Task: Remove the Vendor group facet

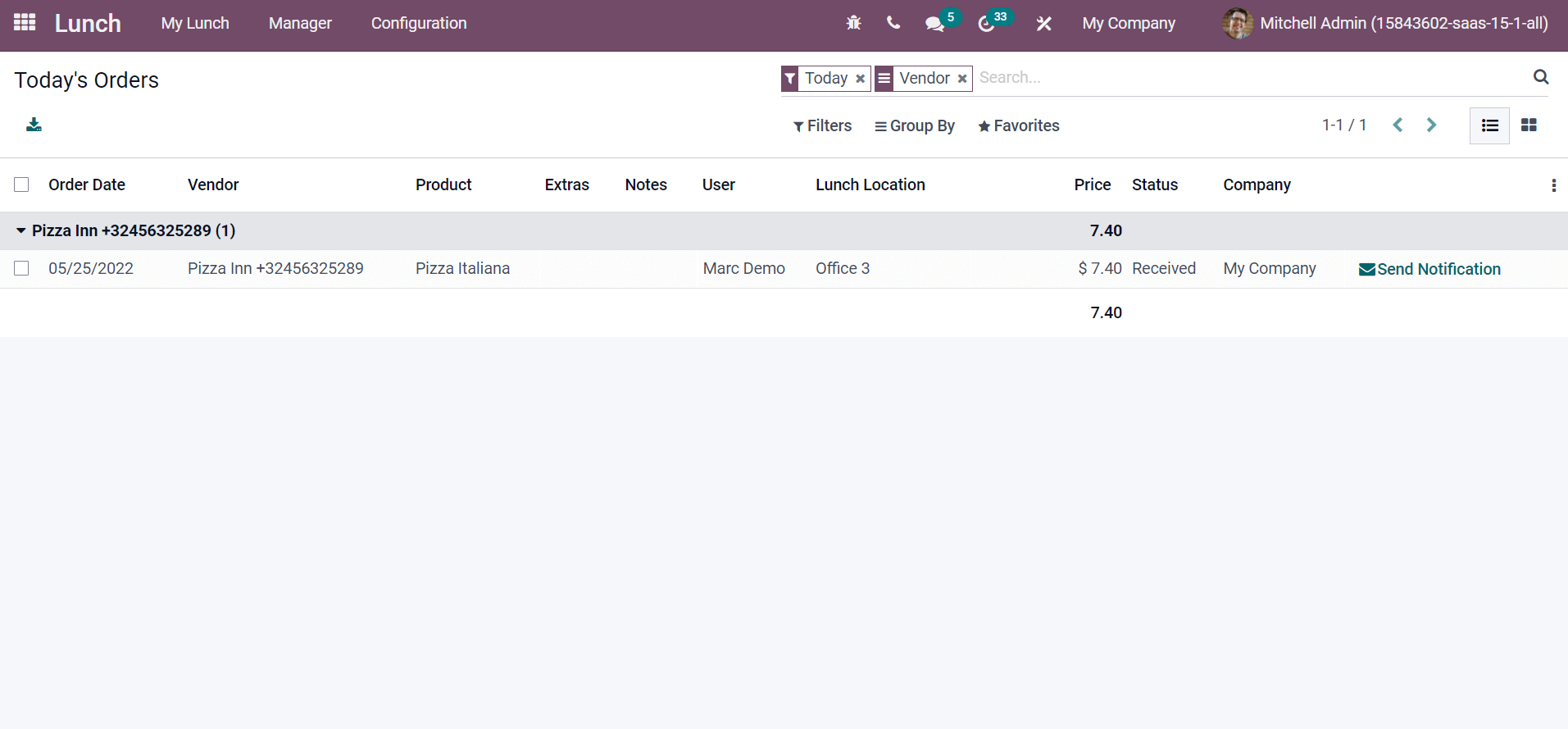Action: (962, 79)
